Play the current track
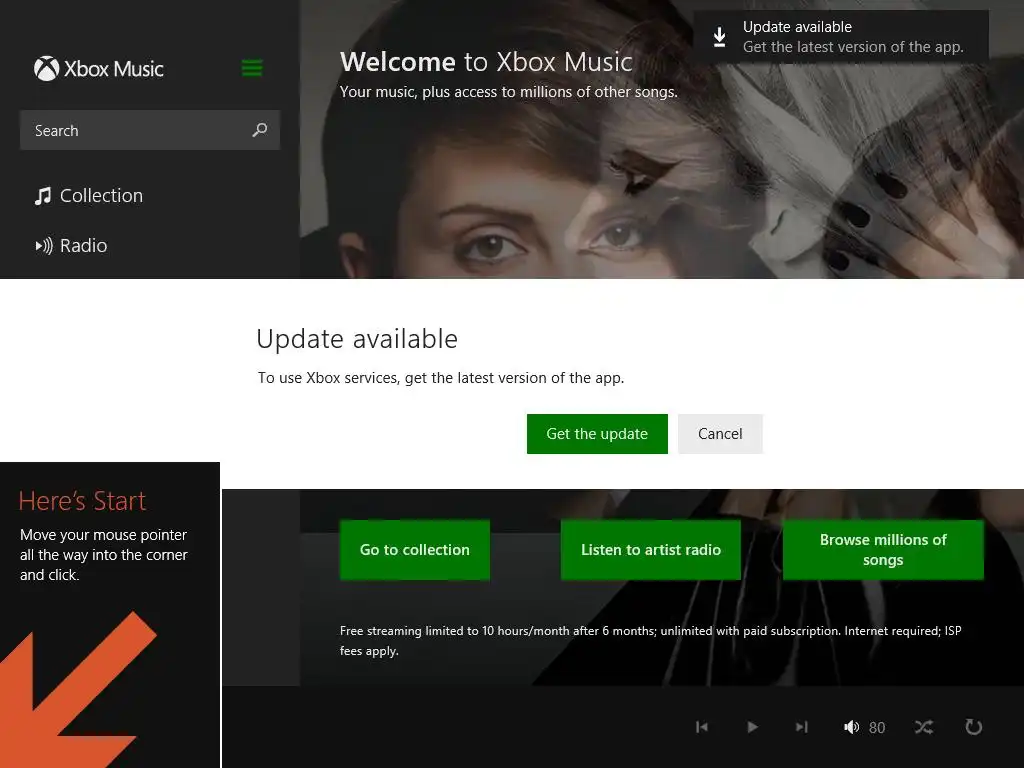This screenshot has height=768, width=1024. [x=752, y=727]
